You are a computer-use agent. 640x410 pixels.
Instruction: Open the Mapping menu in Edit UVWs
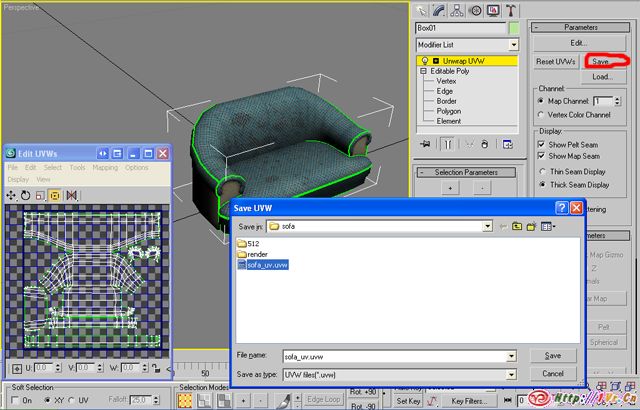105,168
